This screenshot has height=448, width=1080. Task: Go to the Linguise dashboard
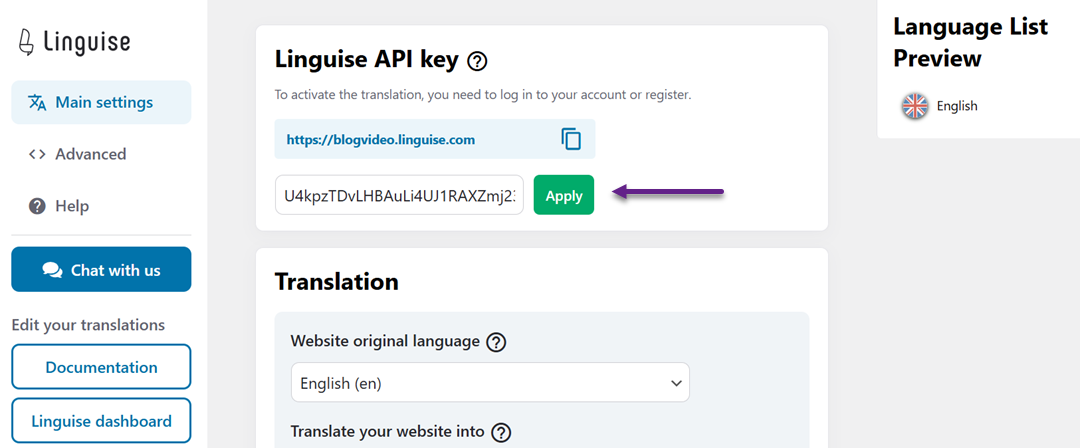(x=101, y=420)
